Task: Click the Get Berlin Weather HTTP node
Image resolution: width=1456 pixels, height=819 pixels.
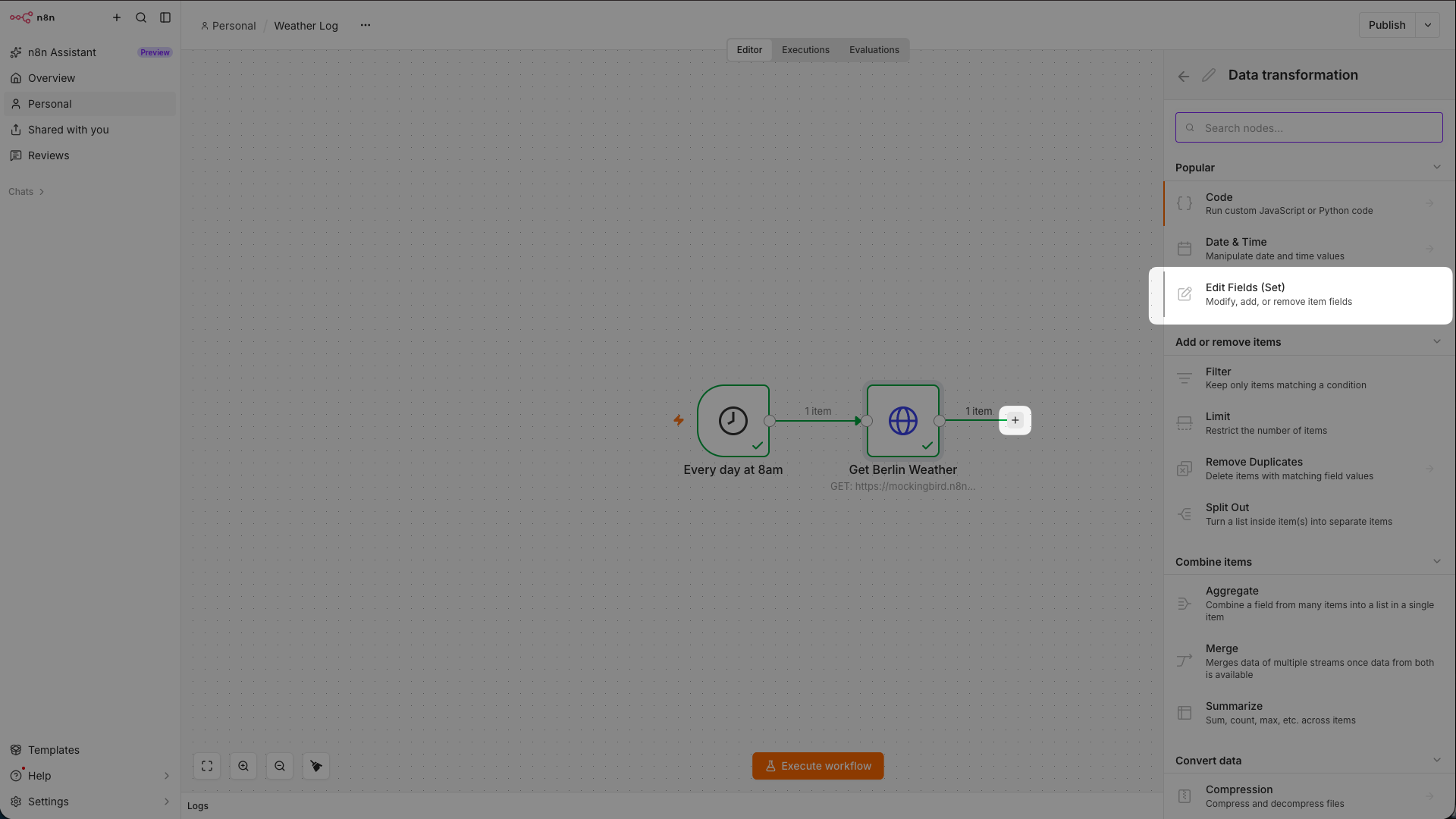Action: coord(903,421)
